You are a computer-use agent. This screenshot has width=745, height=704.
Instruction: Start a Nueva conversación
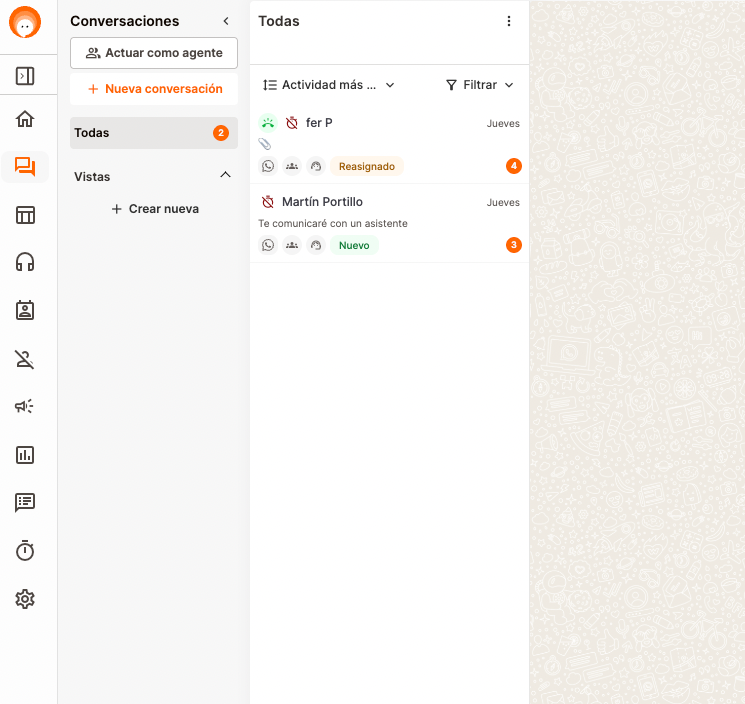coord(154,89)
